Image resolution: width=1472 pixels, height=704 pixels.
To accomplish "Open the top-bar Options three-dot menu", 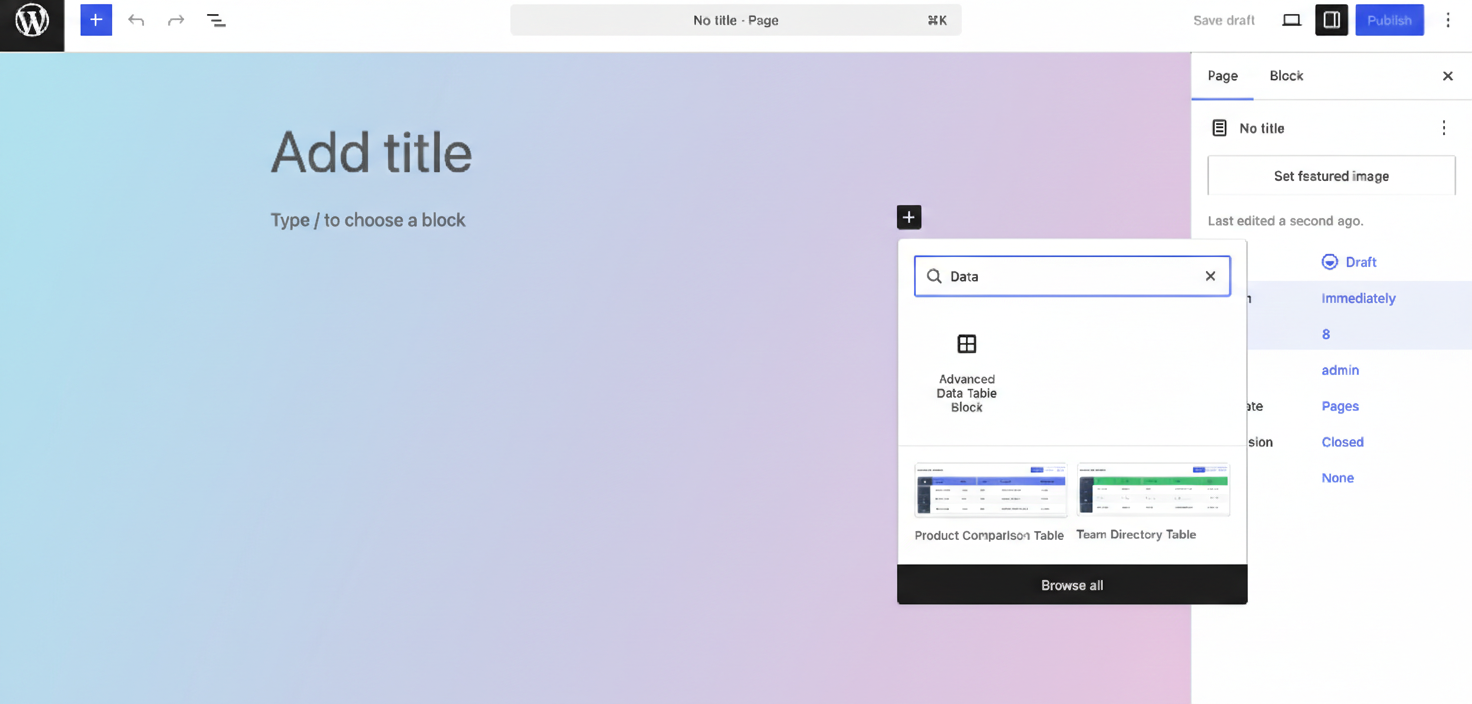I will coord(1448,20).
